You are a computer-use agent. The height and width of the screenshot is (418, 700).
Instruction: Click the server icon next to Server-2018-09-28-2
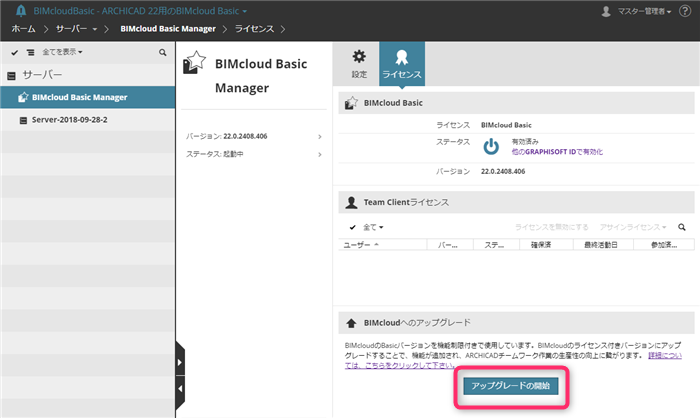click(x=23, y=120)
